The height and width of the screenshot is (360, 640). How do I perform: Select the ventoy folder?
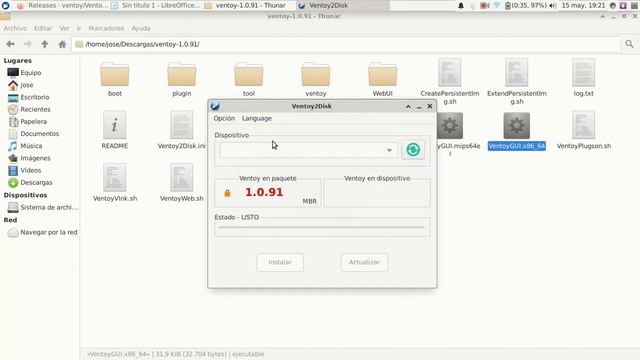(x=316, y=80)
